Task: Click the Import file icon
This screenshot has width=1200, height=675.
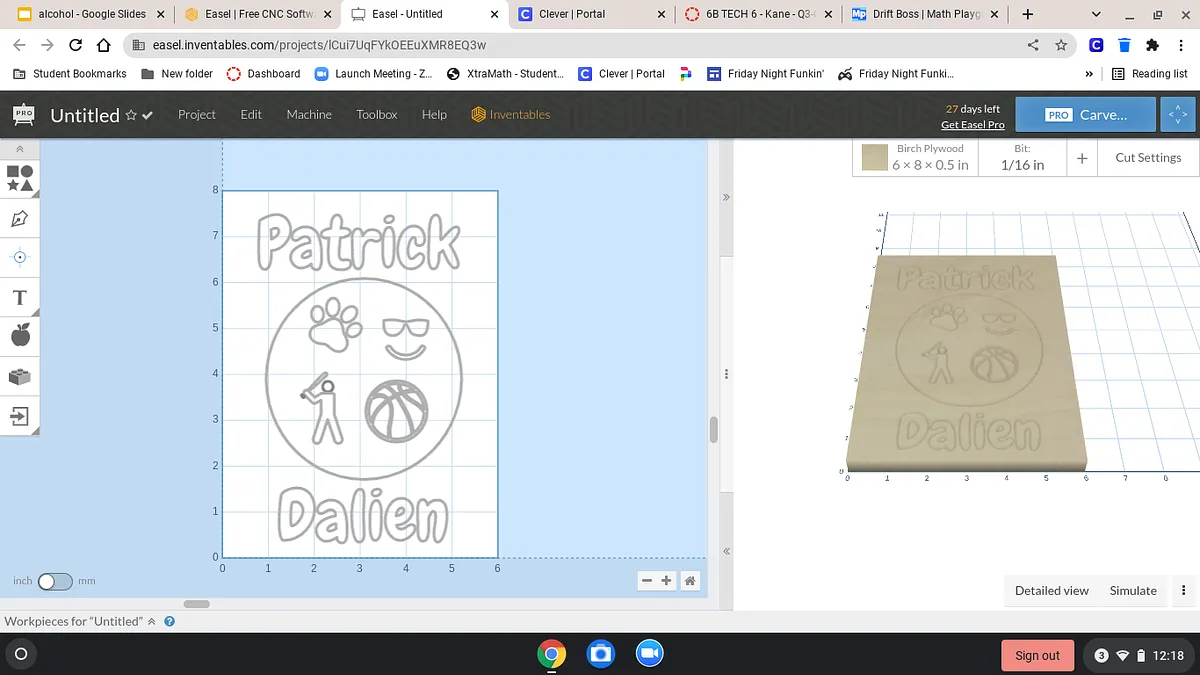Action: 20,415
